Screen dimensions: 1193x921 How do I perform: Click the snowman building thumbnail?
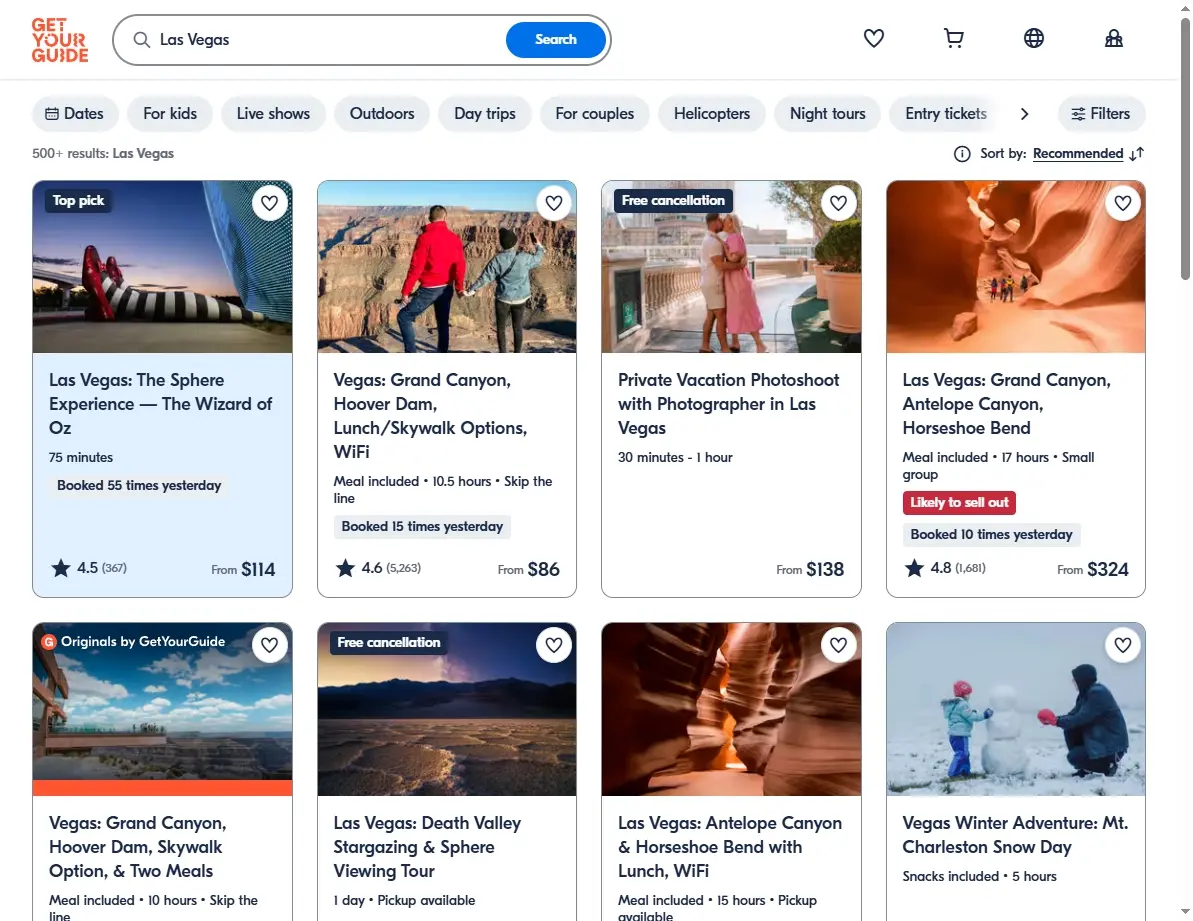(1016, 710)
